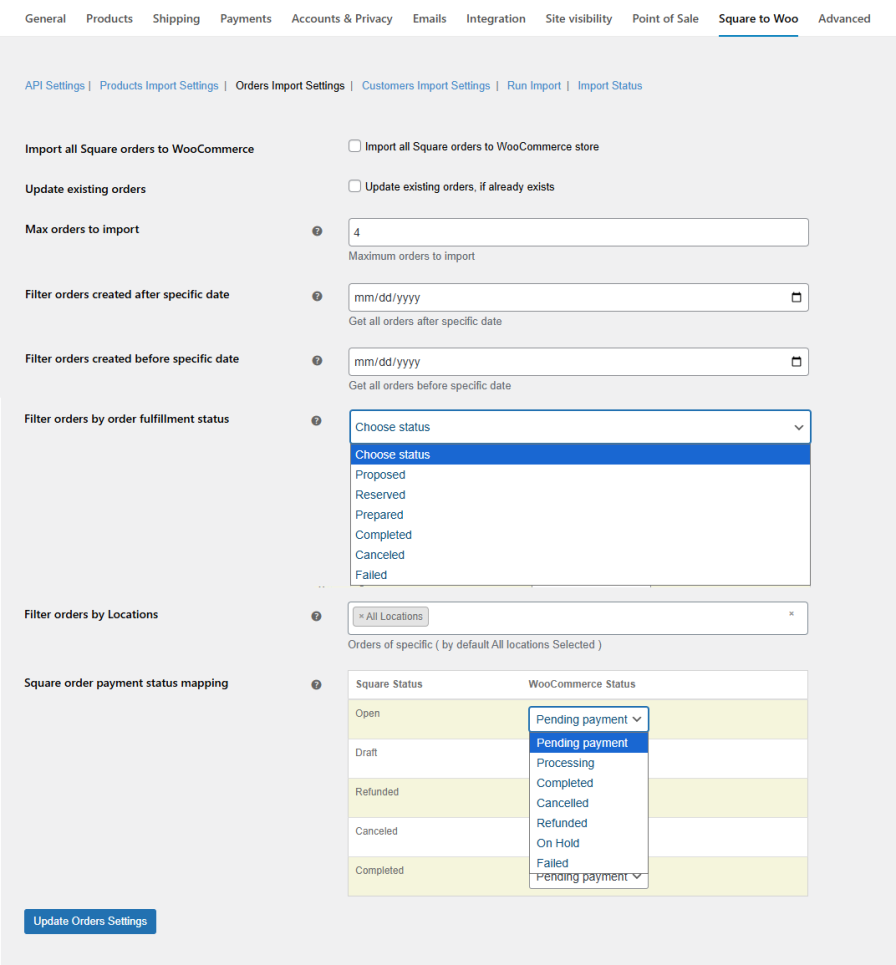Check Update existing orders, if already exists
The width and height of the screenshot is (896, 965).
354,186
